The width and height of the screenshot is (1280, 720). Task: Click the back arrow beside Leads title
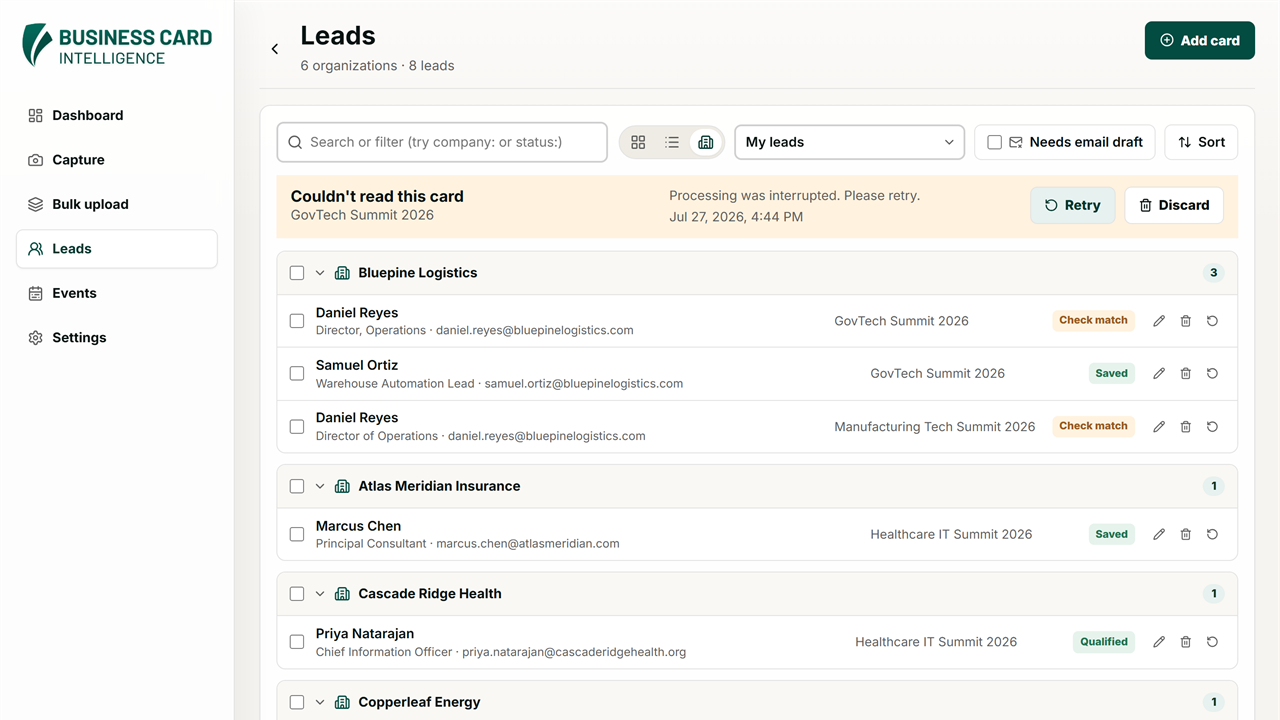tap(275, 49)
